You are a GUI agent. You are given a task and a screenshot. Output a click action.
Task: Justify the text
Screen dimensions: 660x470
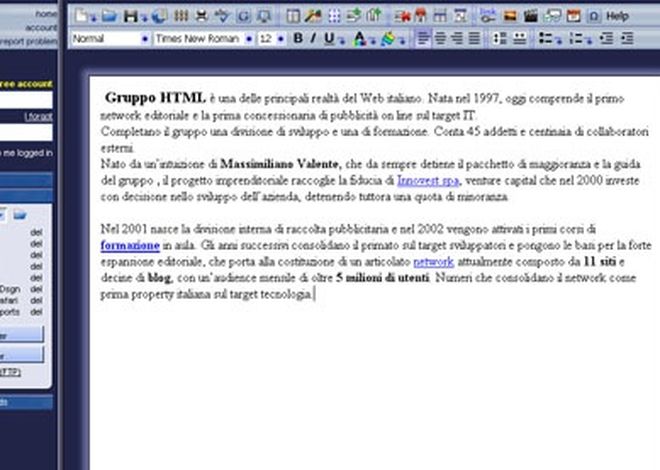click(x=474, y=38)
